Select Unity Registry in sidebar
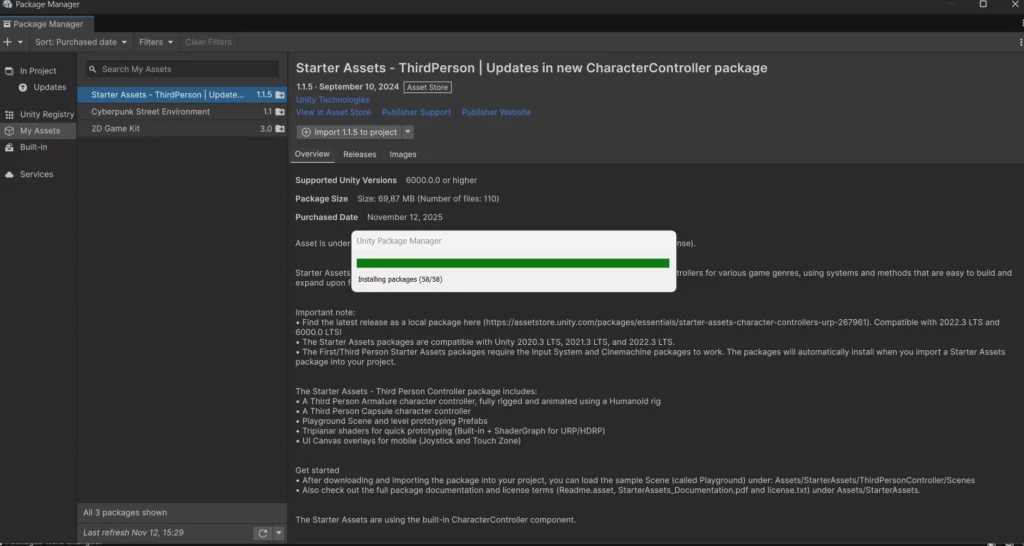 [47, 114]
